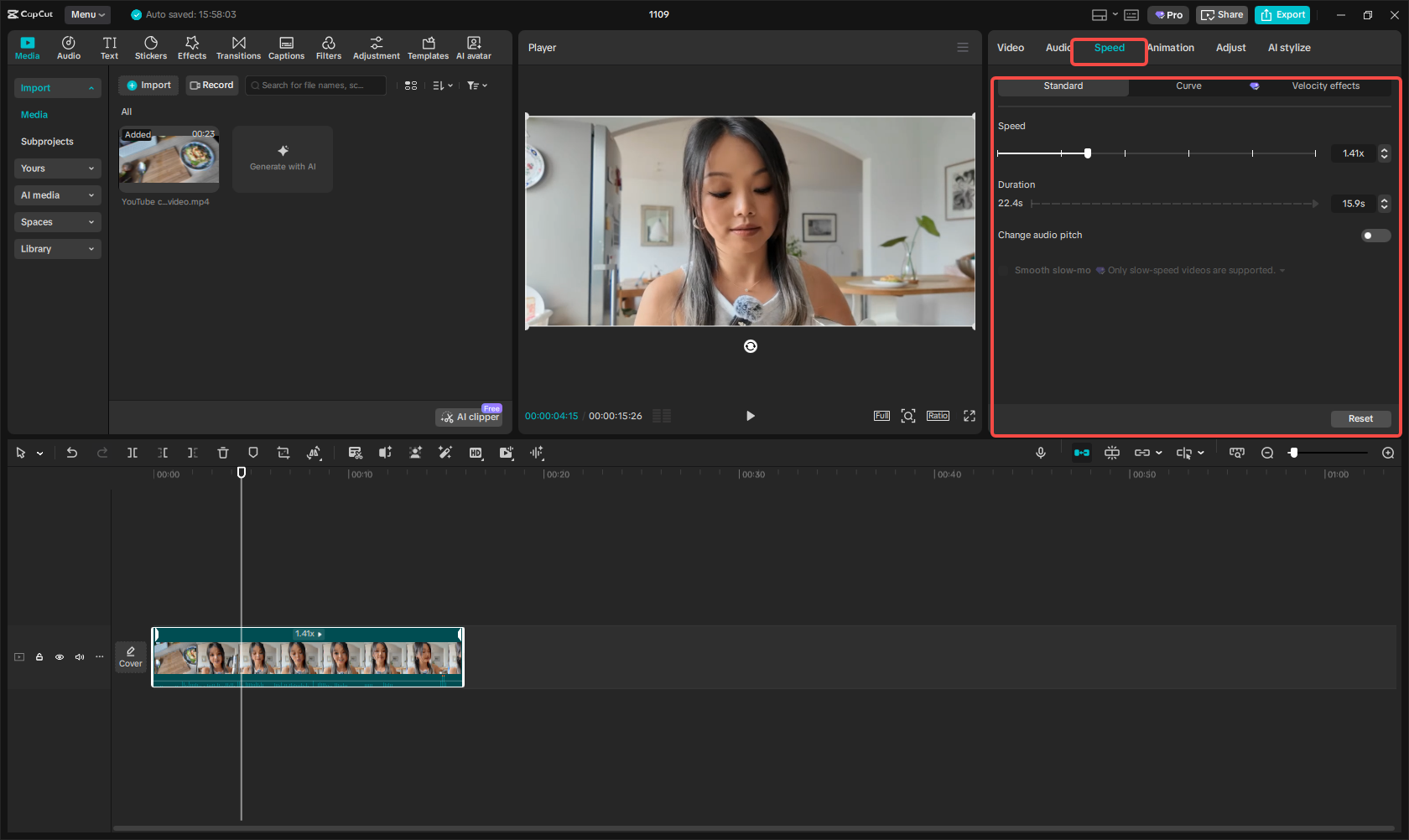Screen dimensions: 1409x840
Task: Open the Animation tab
Action: tap(1171, 48)
